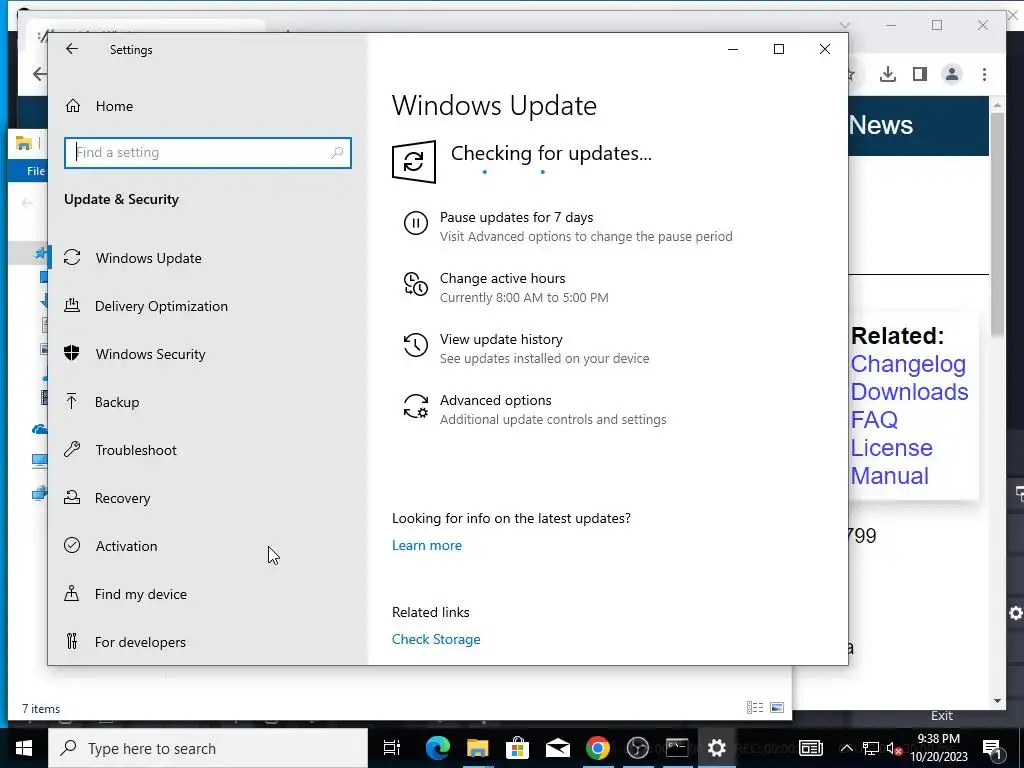Open Advanced options
Viewport: 1024px width, 768px height.
pyautogui.click(x=496, y=400)
